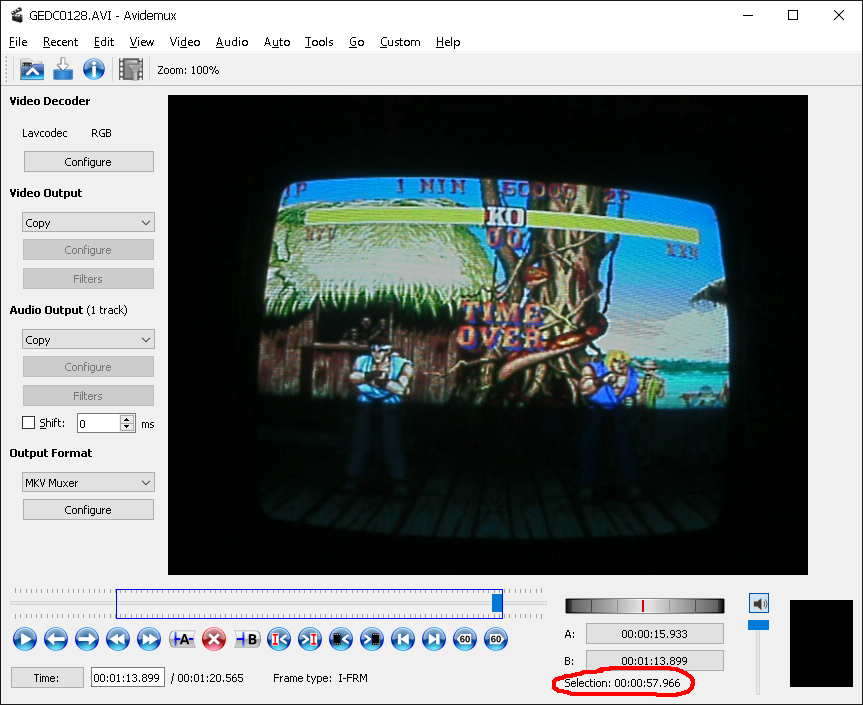Image resolution: width=863 pixels, height=705 pixels.
Task: Open the Recent menu
Action: 61,42
